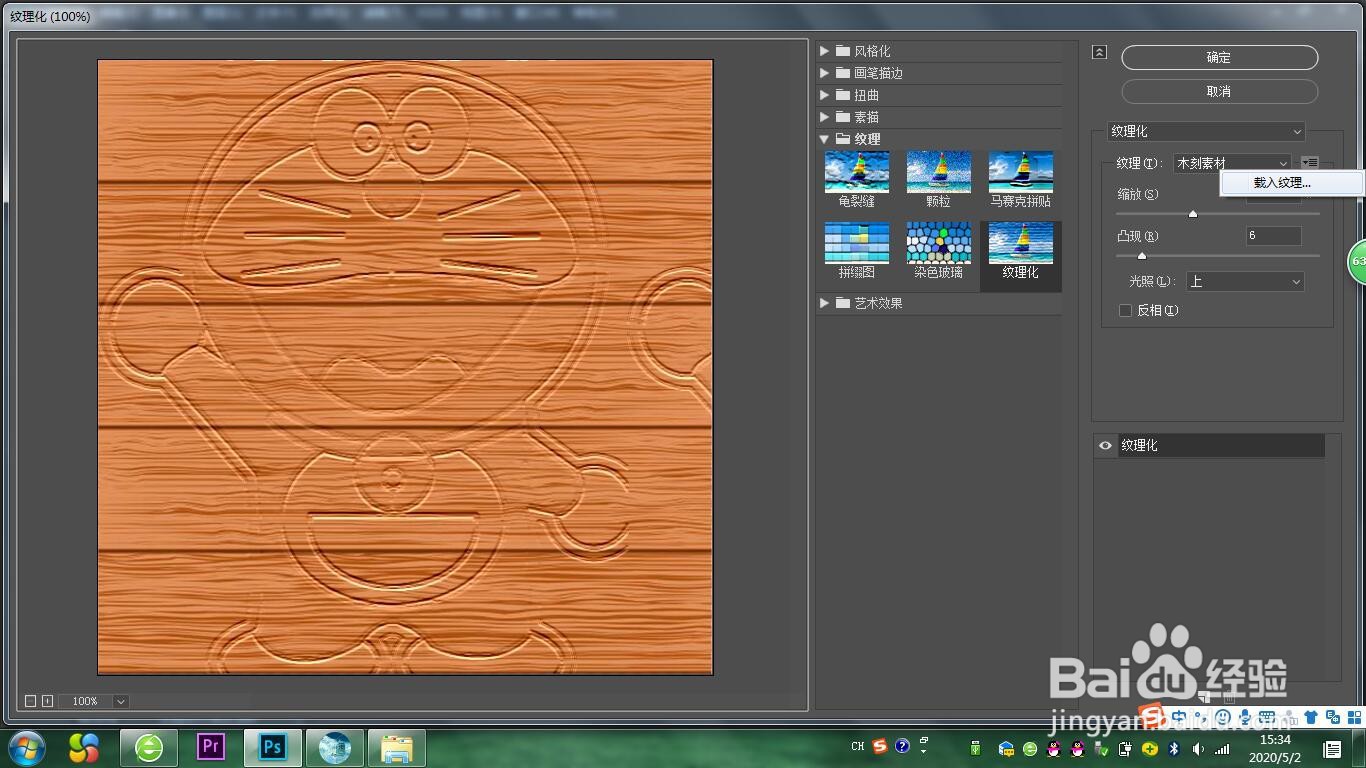
Task: Click the clock showing 15:34
Action: pos(1274,740)
